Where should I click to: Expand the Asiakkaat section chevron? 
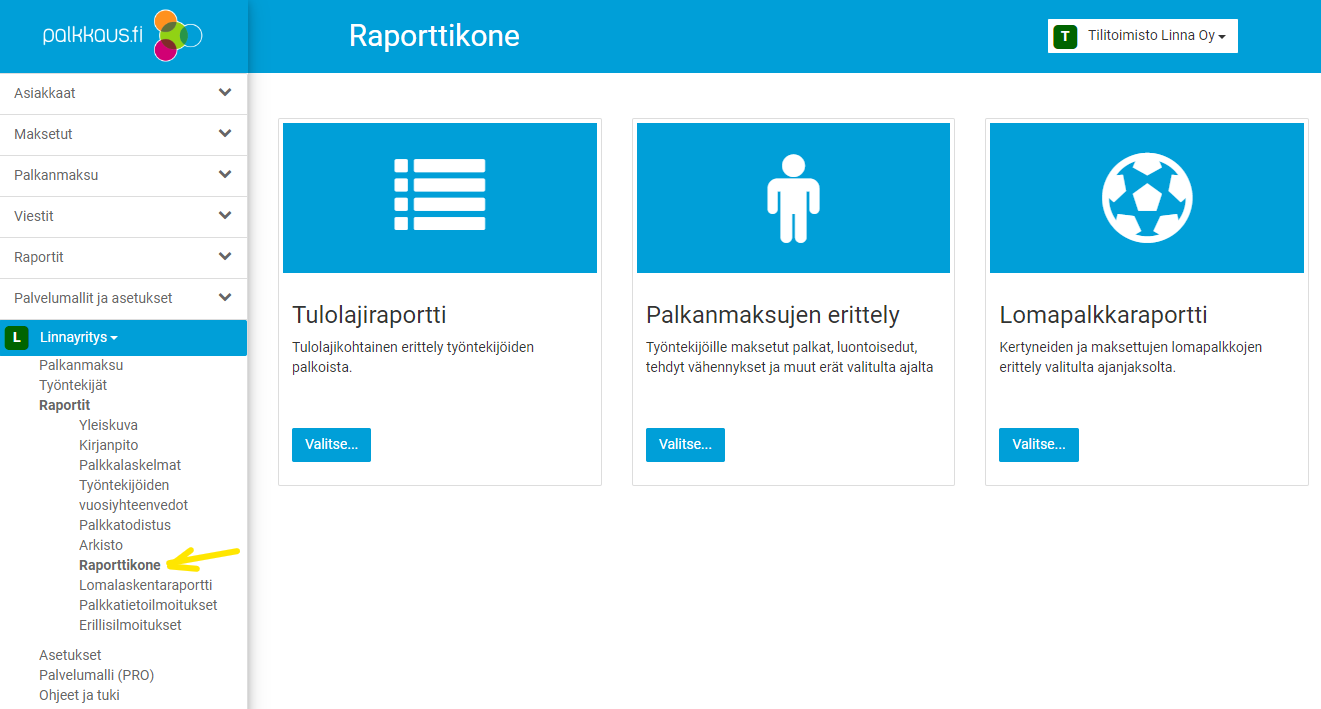click(x=225, y=92)
